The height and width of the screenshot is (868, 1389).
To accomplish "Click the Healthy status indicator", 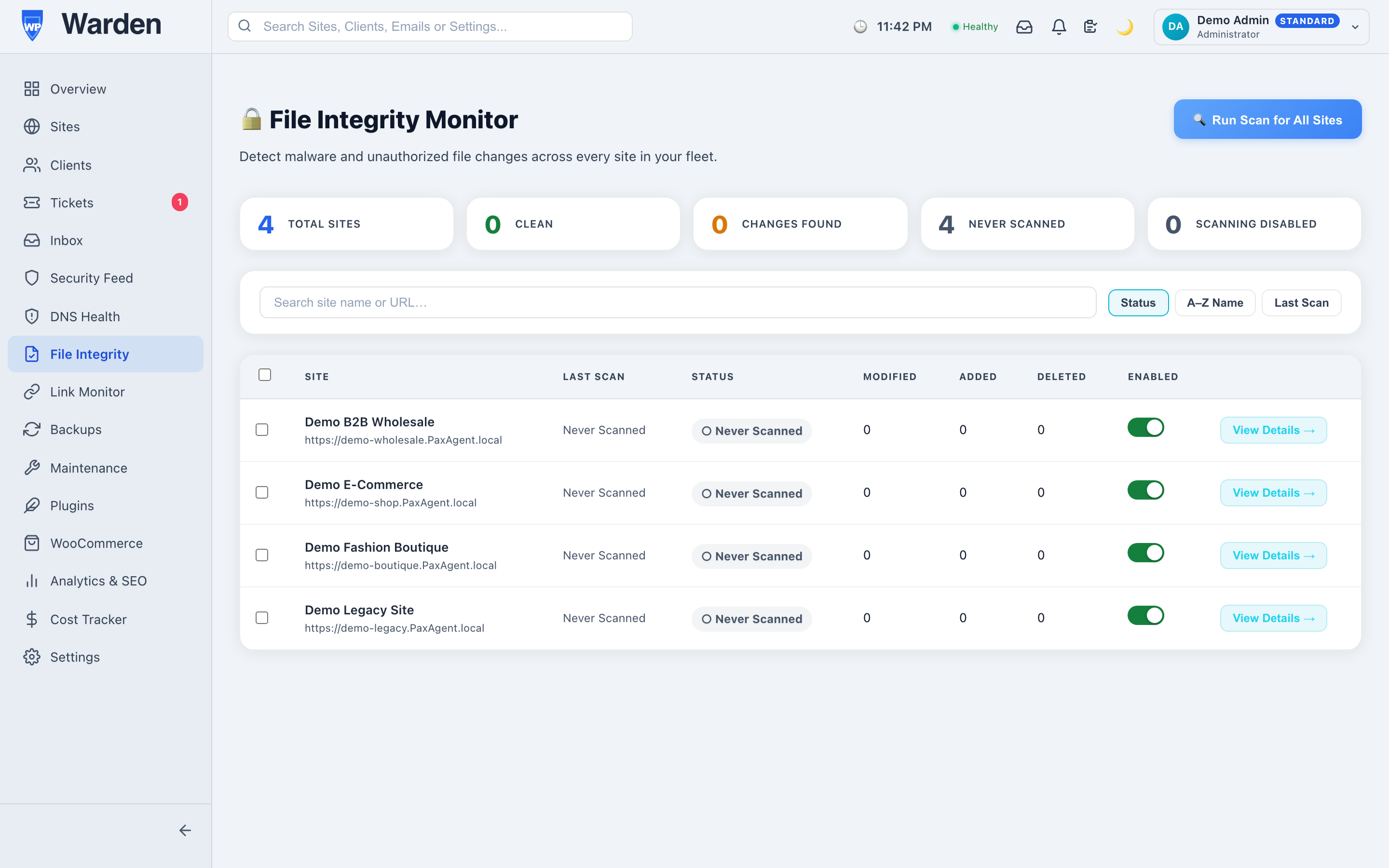I will tap(975, 27).
